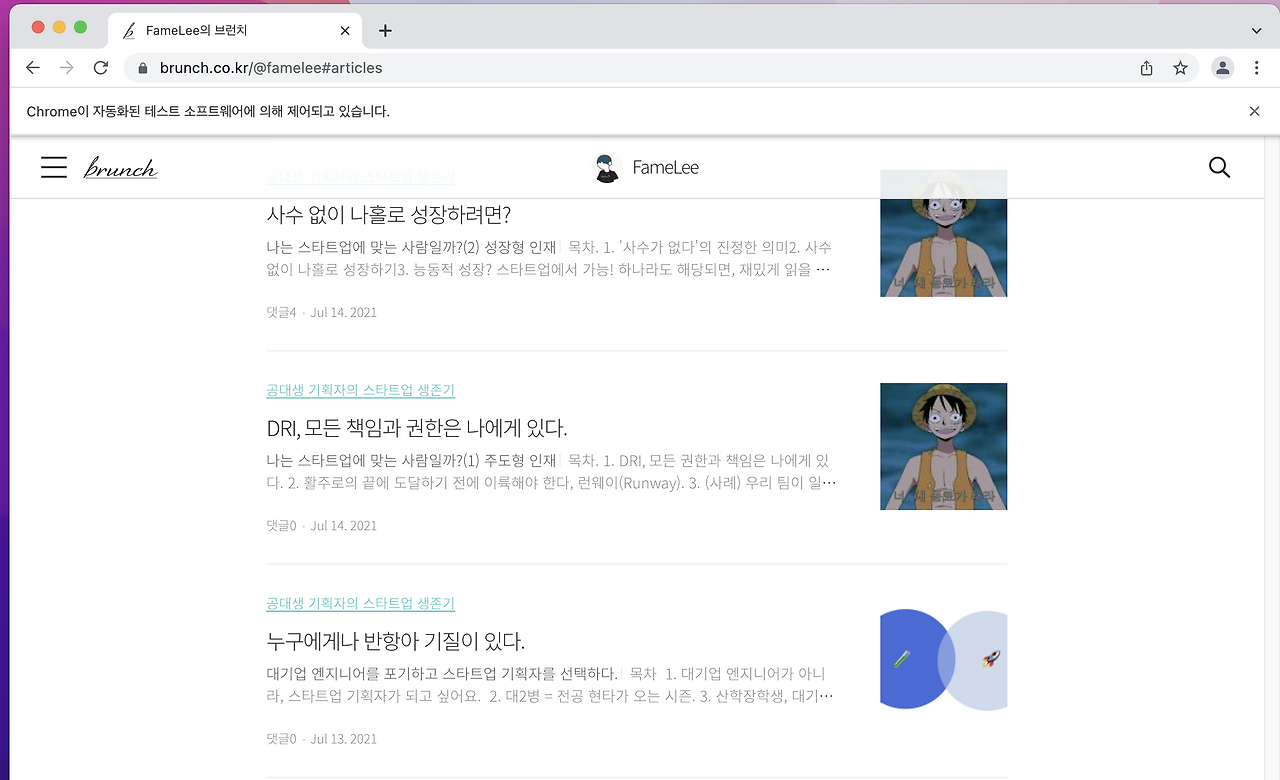The height and width of the screenshot is (780, 1280).
Task: Click the site lock icon in address bar
Action: point(142,69)
